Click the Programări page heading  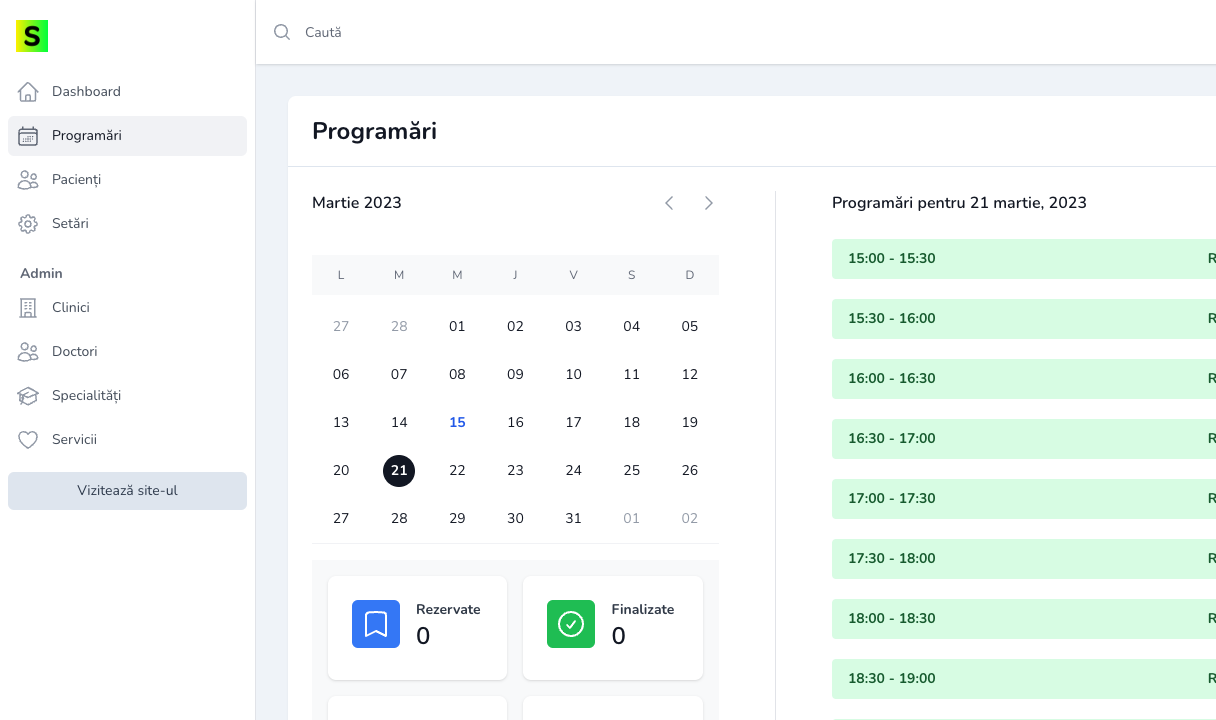(x=374, y=131)
